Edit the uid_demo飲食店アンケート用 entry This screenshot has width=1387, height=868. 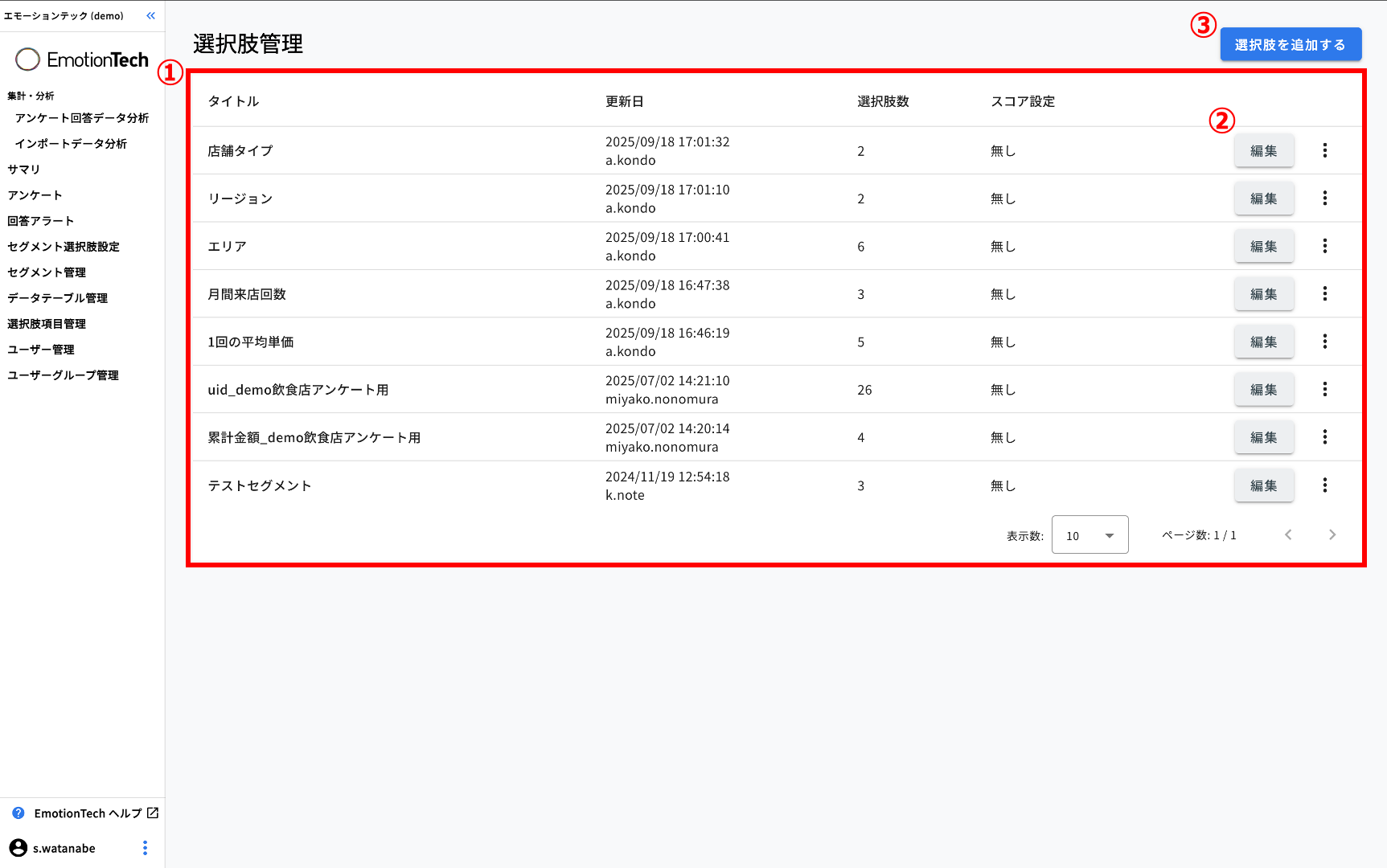point(1263,390)
